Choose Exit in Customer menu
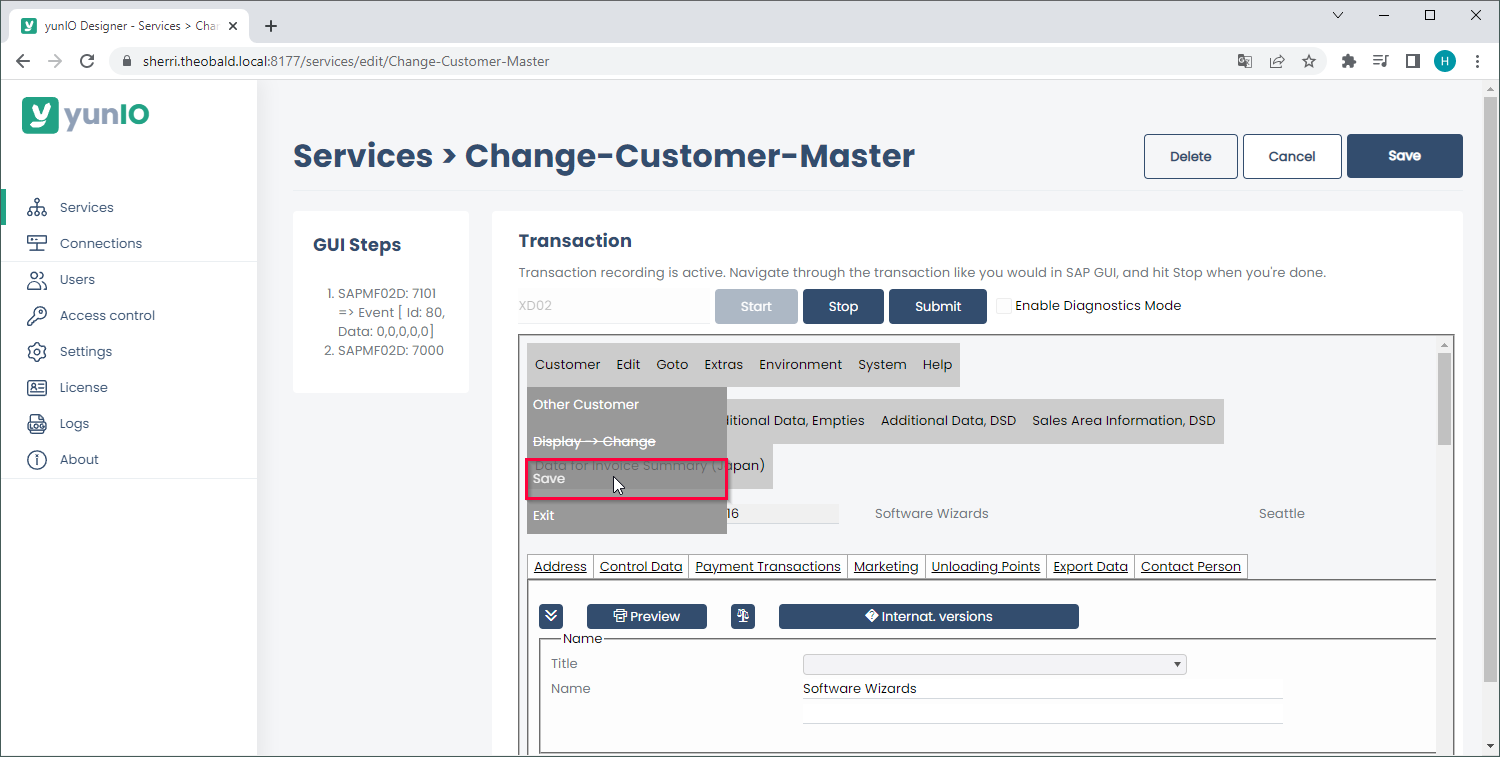1500x757 pixels. (626, 516)
